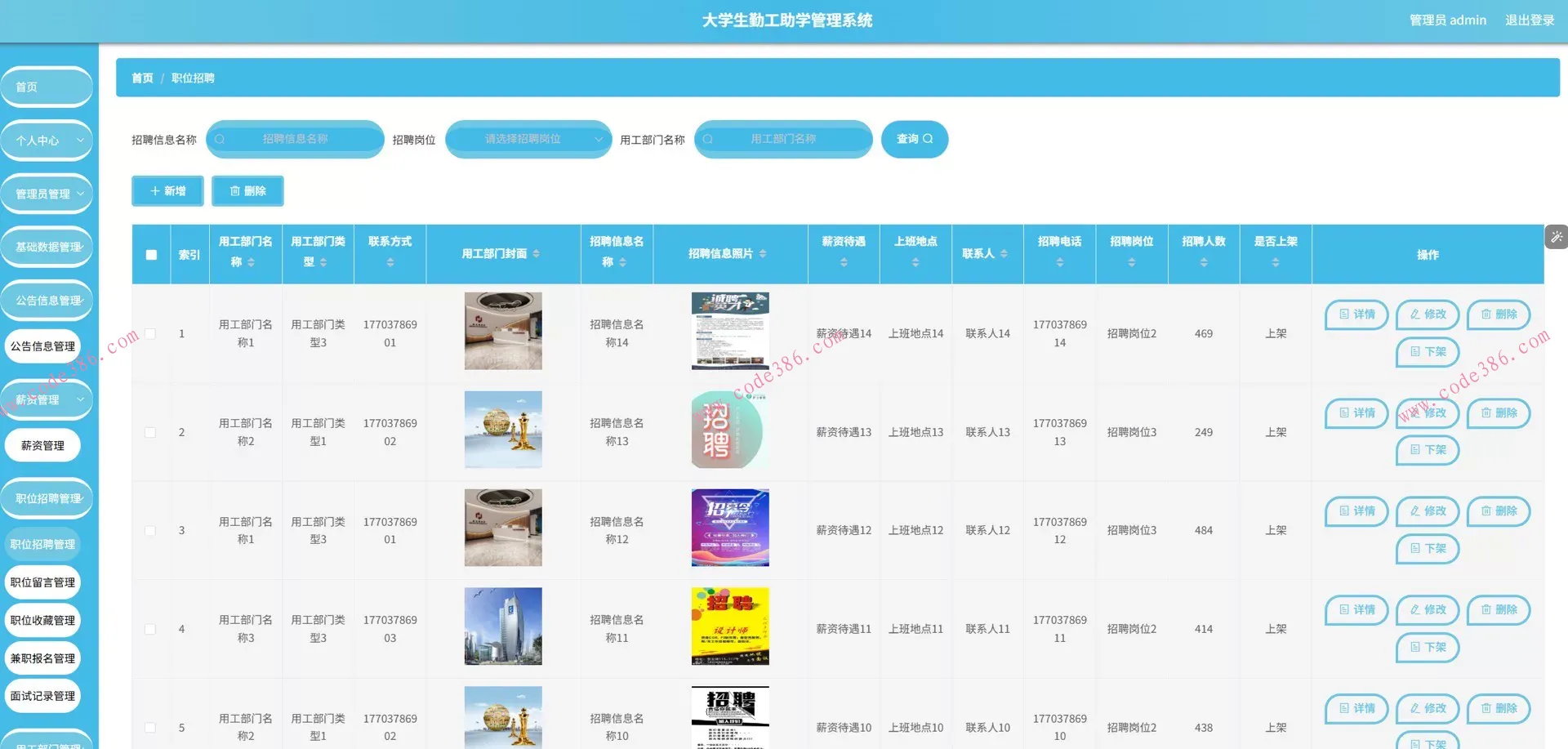The width and height of the screenshot is (1568, 749).
Task: Select the checkbox for row 3
Action: (x=150, y=531)
